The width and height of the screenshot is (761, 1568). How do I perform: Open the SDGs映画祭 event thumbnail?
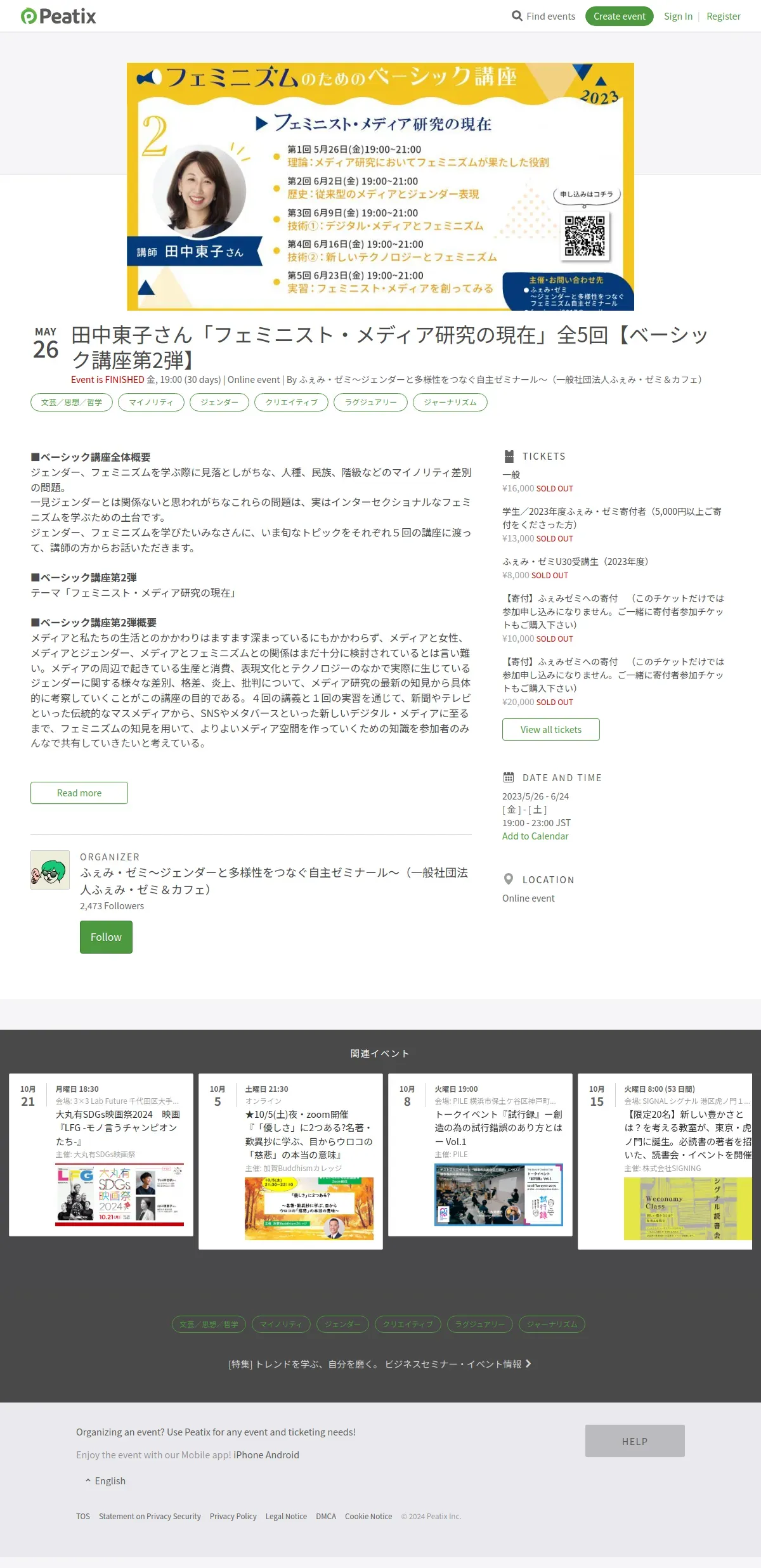pyautogui.click(x=119, y=1195)
